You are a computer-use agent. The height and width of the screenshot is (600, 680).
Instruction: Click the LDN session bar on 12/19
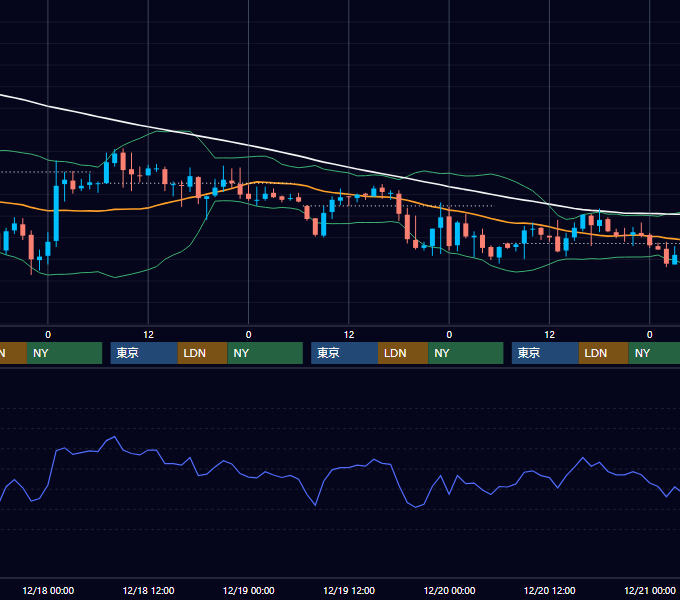coord(403,353)
